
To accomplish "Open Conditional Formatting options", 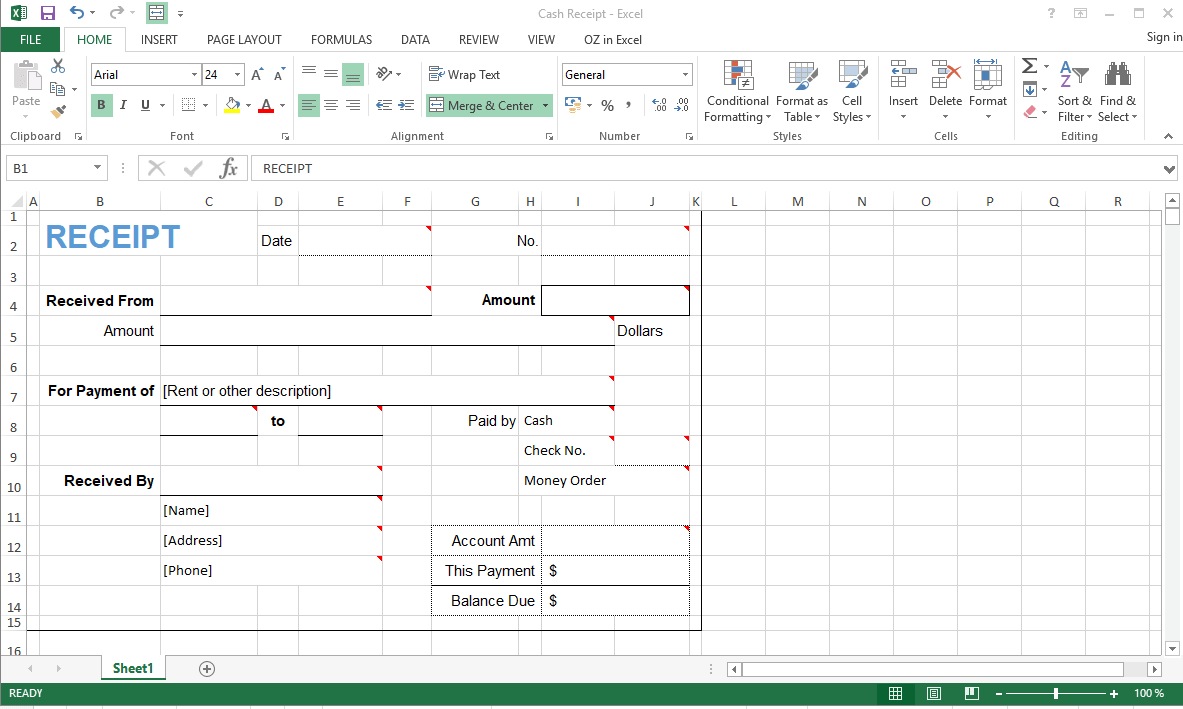I will 737,91.
